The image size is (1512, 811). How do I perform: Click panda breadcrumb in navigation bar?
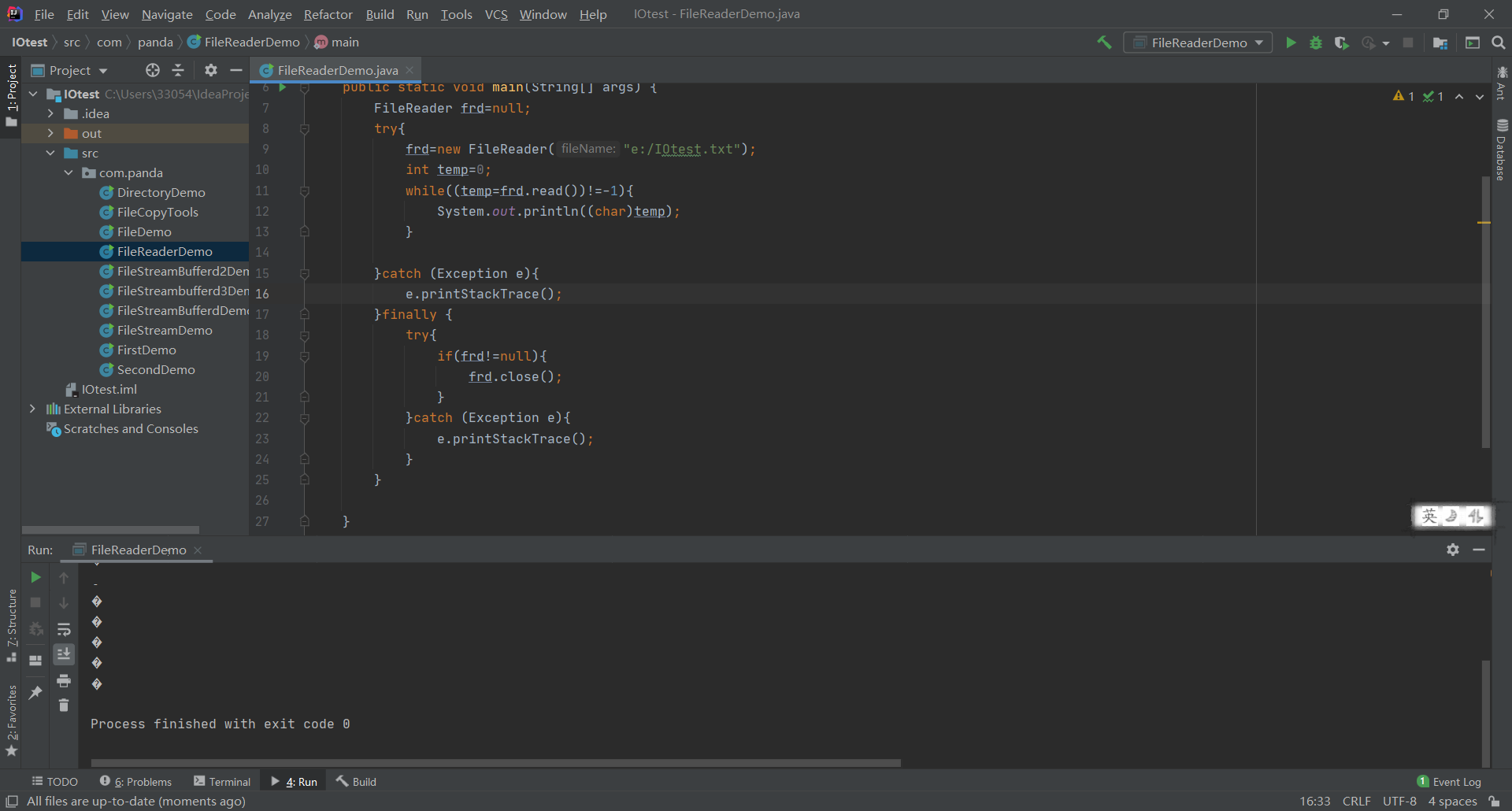click(155, 42)
